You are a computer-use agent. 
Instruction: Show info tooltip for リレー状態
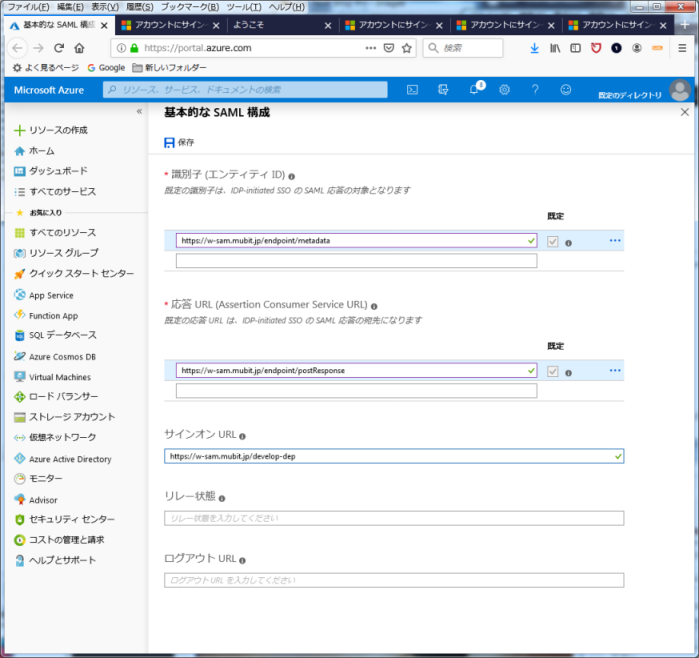pos(222,498)
